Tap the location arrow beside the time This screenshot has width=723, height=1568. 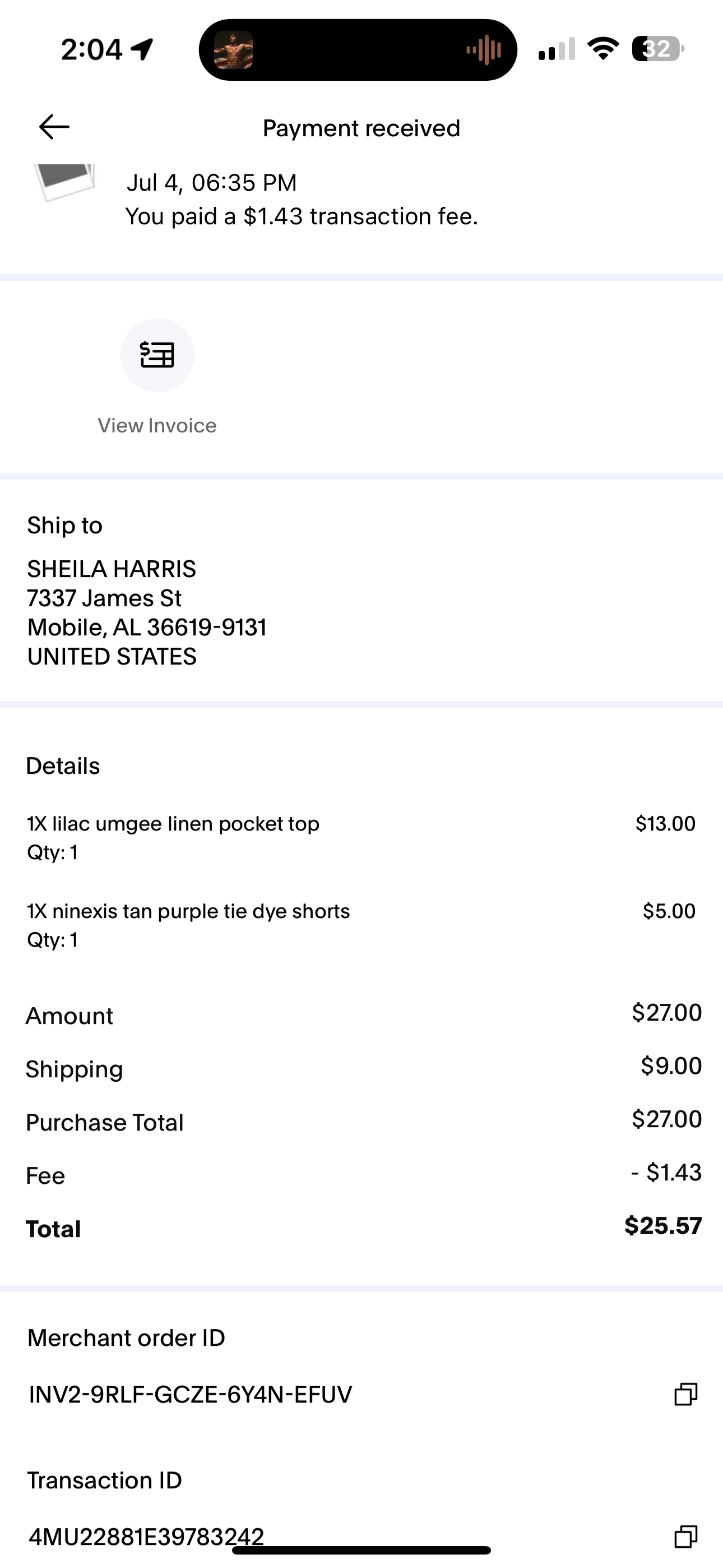pos(142,49)
